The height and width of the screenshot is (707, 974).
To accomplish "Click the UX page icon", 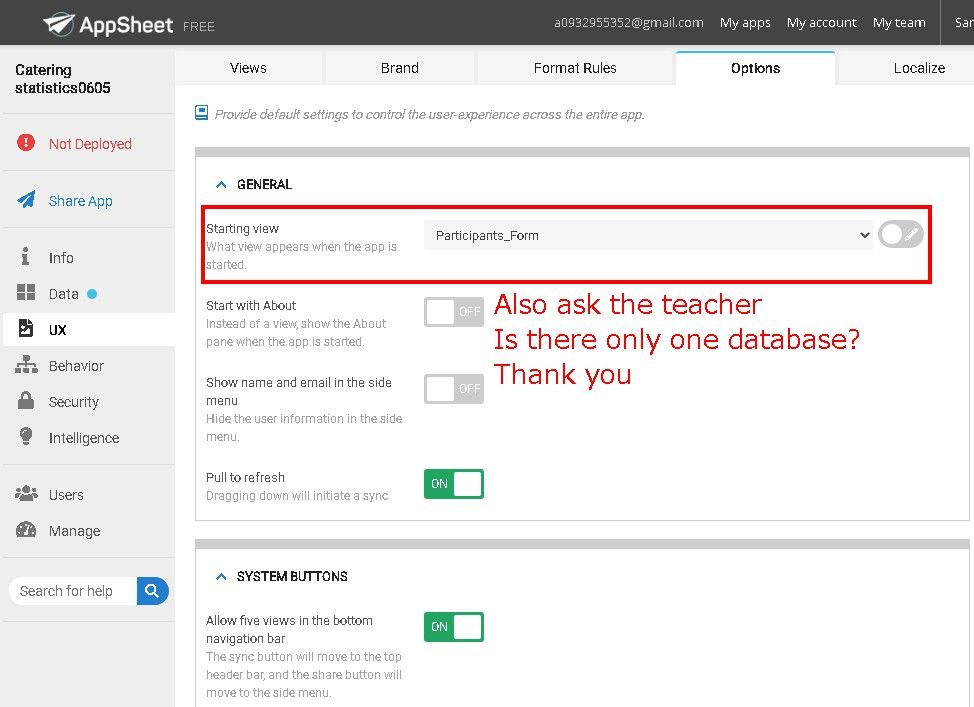I will [x=26, y=328].
